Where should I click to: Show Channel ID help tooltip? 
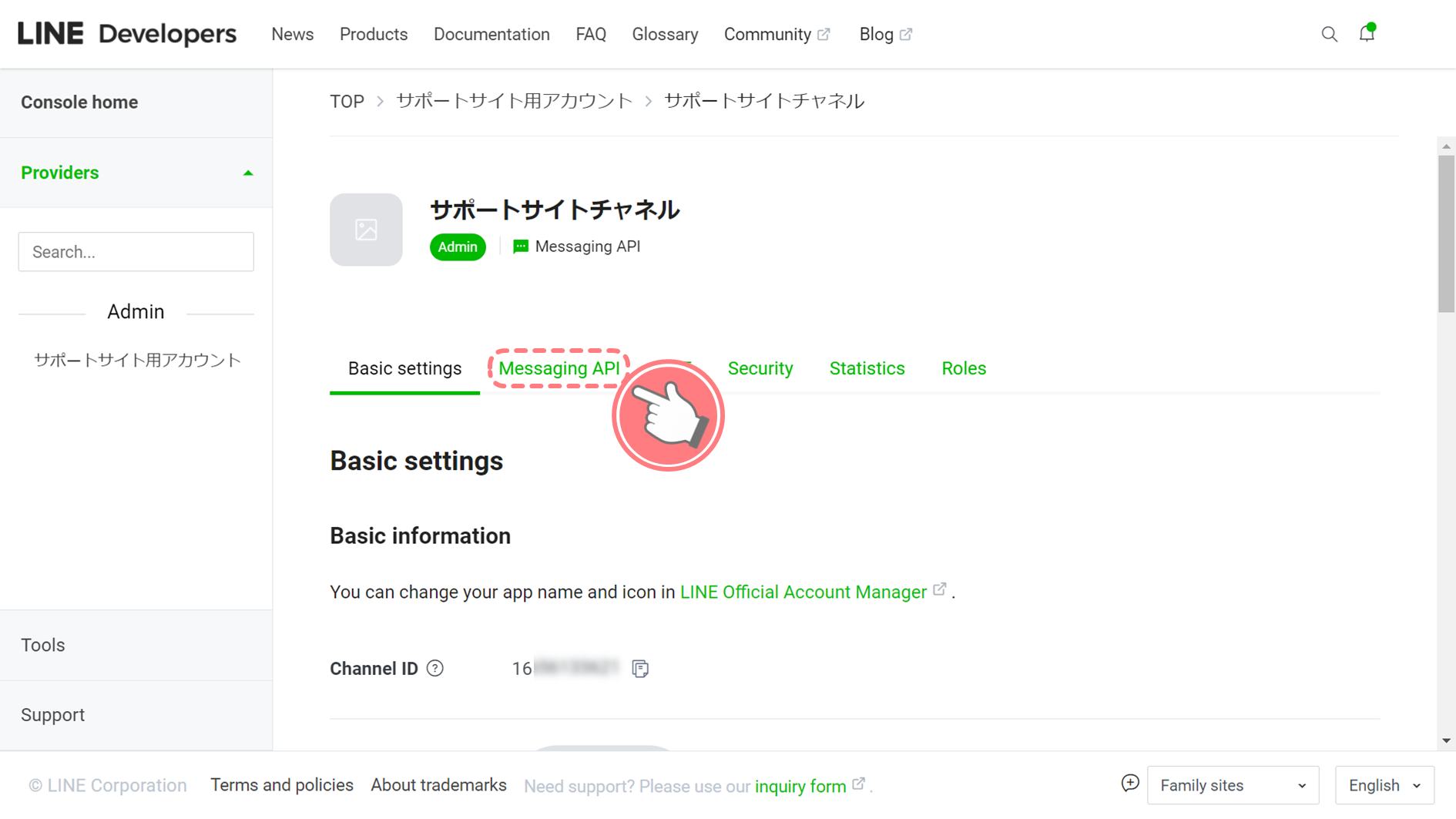pos(435,668)
